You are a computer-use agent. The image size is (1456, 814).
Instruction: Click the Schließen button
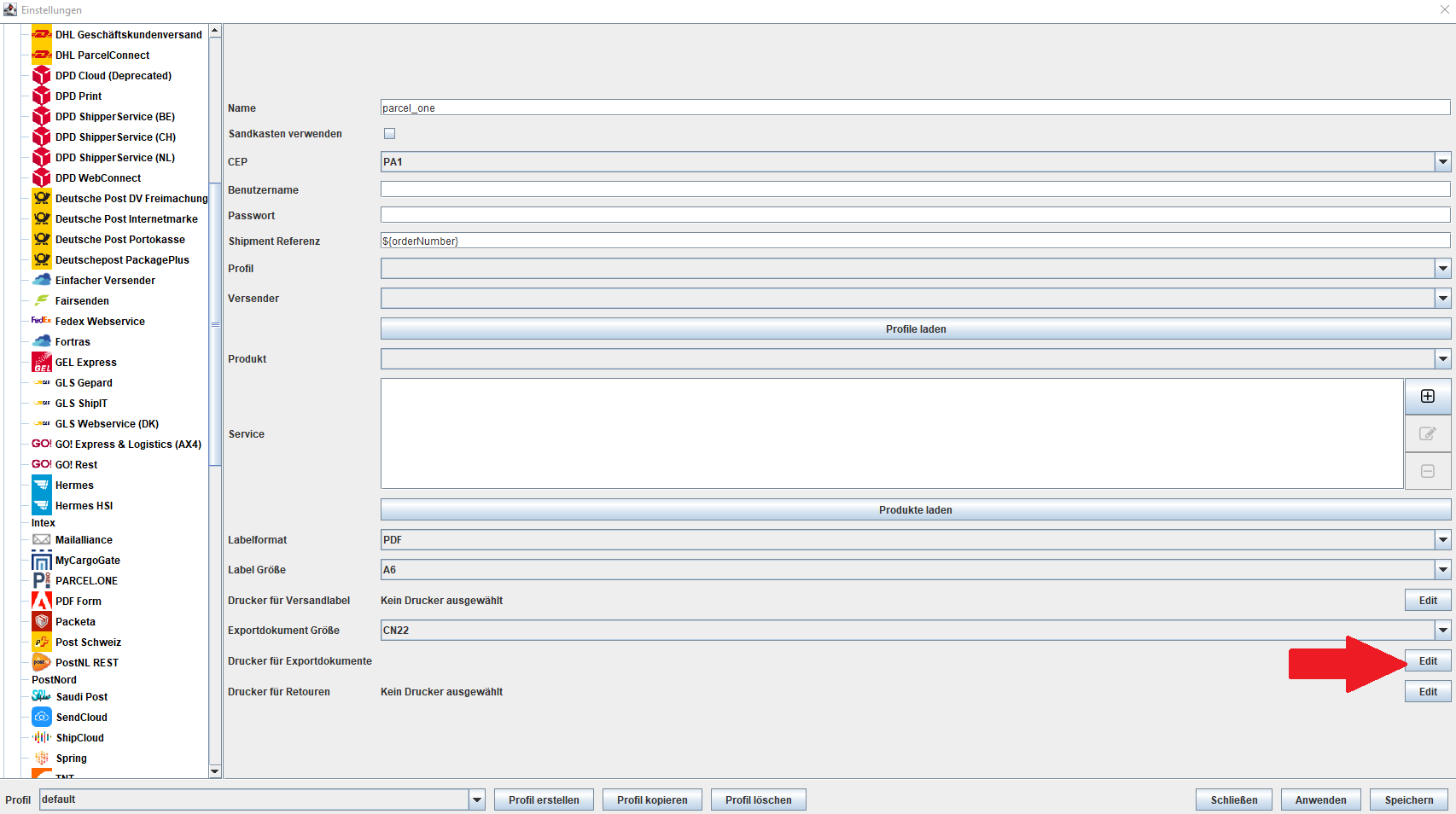pos(1234,800)
